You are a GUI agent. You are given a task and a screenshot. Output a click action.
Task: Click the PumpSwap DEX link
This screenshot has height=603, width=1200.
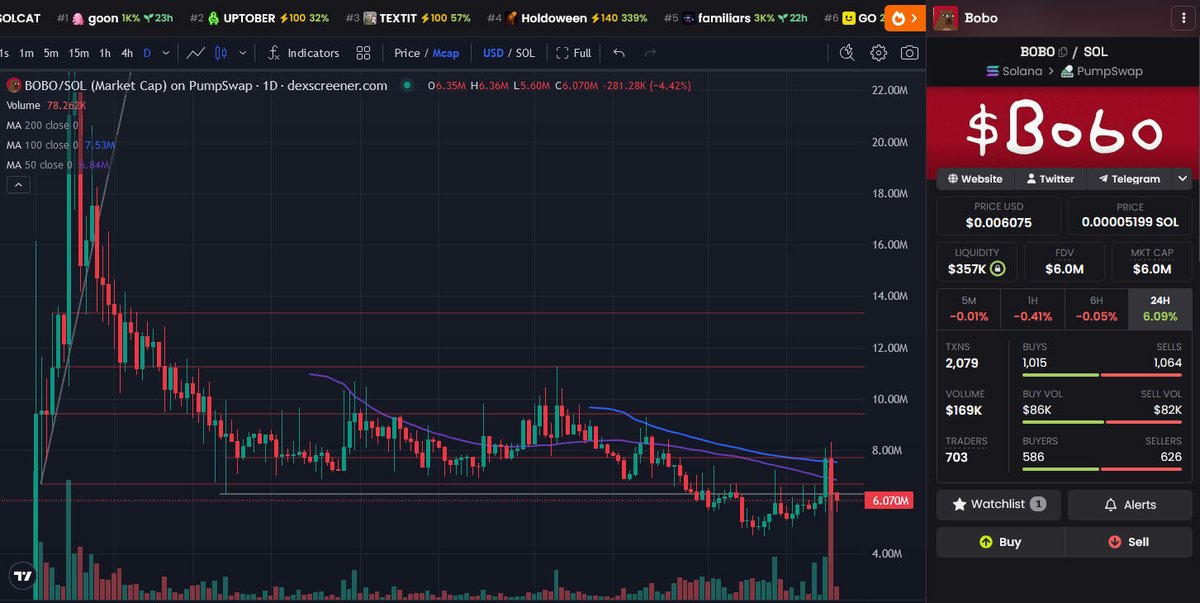pyautogui.click(x=1102, y=71)
